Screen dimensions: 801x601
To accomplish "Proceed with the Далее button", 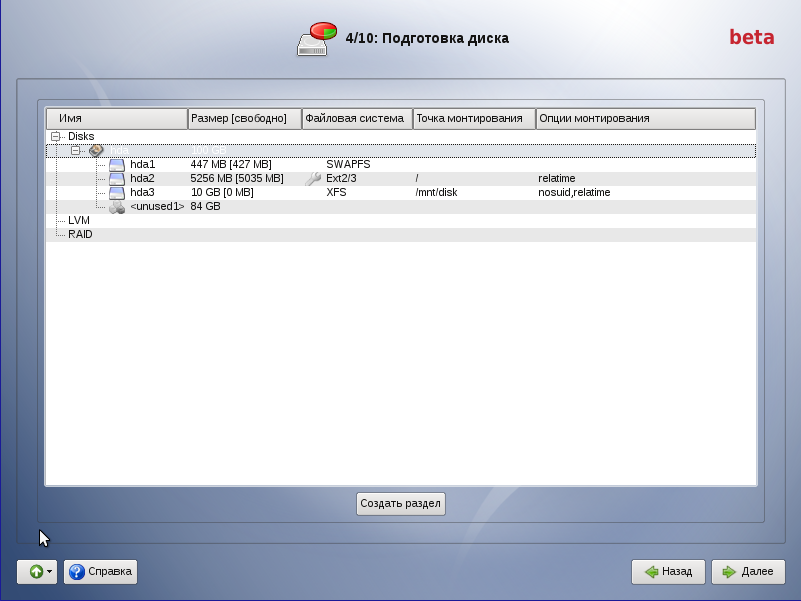I will click(748, 572).
